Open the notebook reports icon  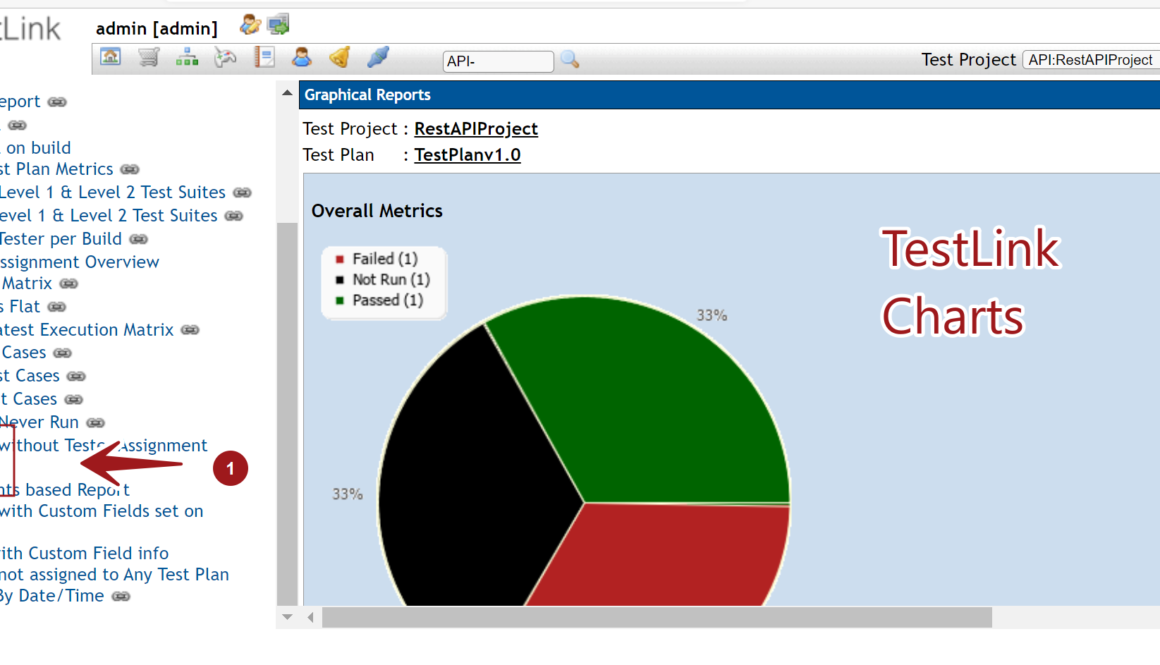coord(264,58)
